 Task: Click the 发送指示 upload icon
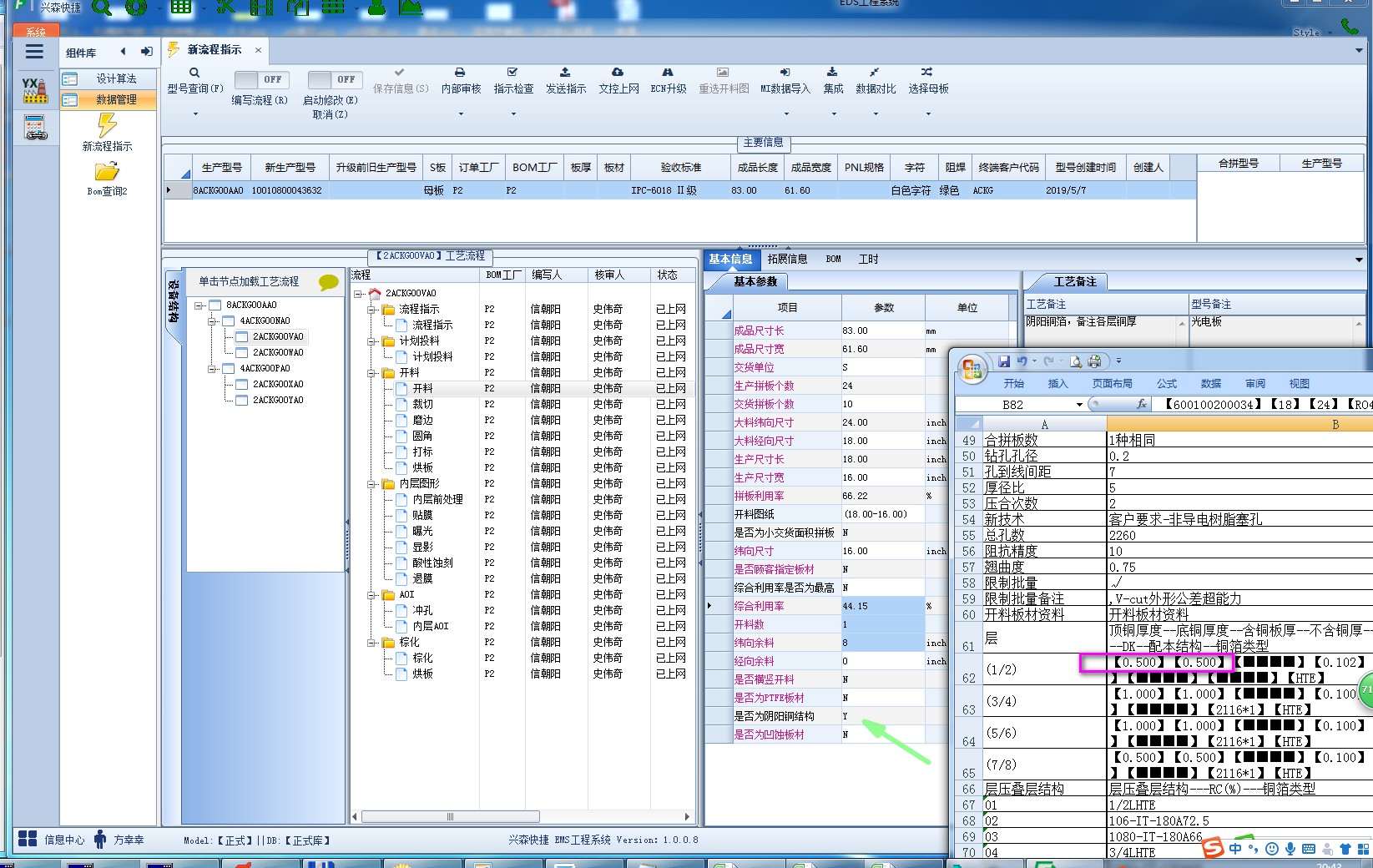pyautogui.click(x=565, y=73)
